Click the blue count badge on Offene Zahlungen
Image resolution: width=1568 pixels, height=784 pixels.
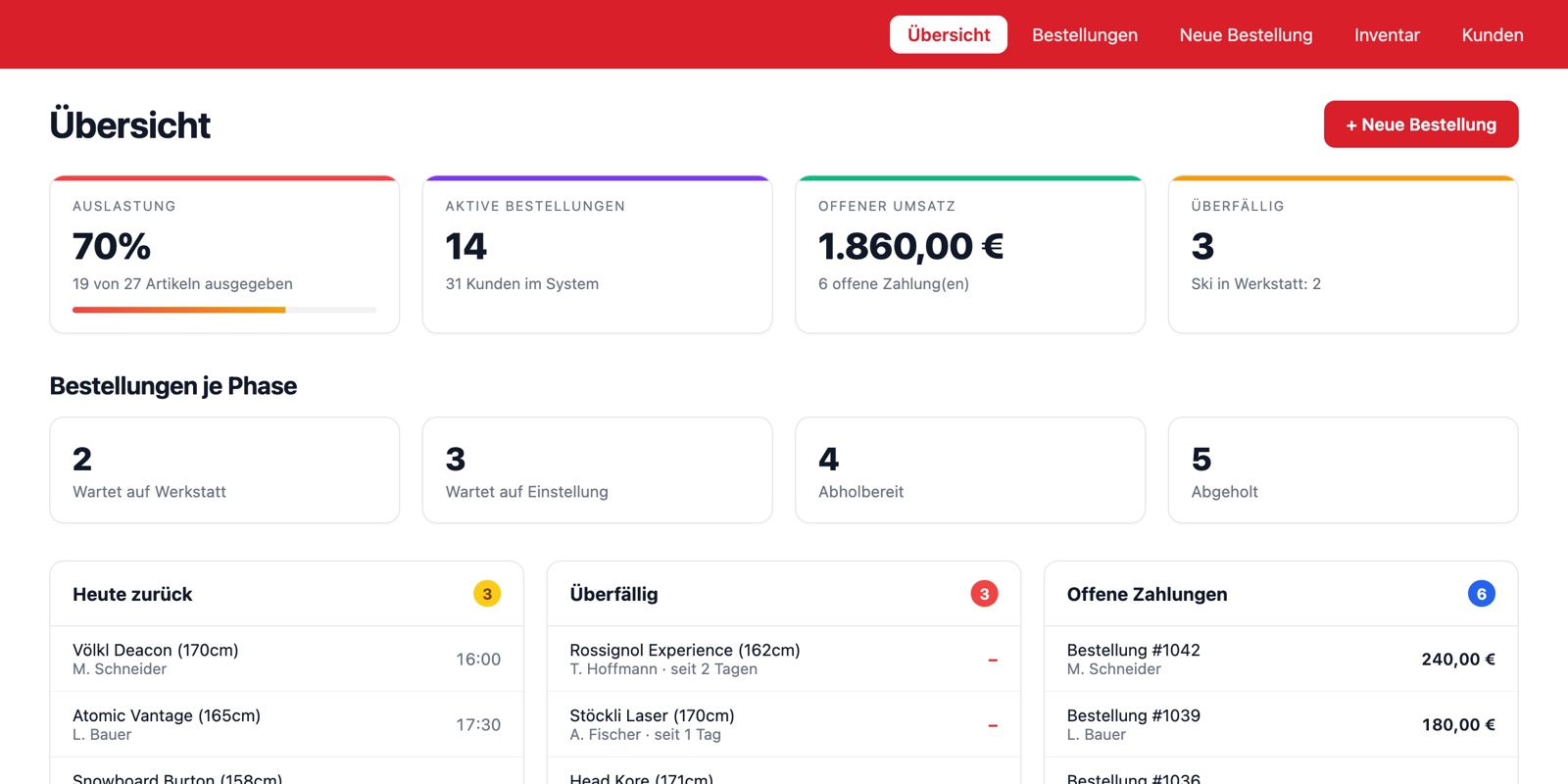point(1482,594)
